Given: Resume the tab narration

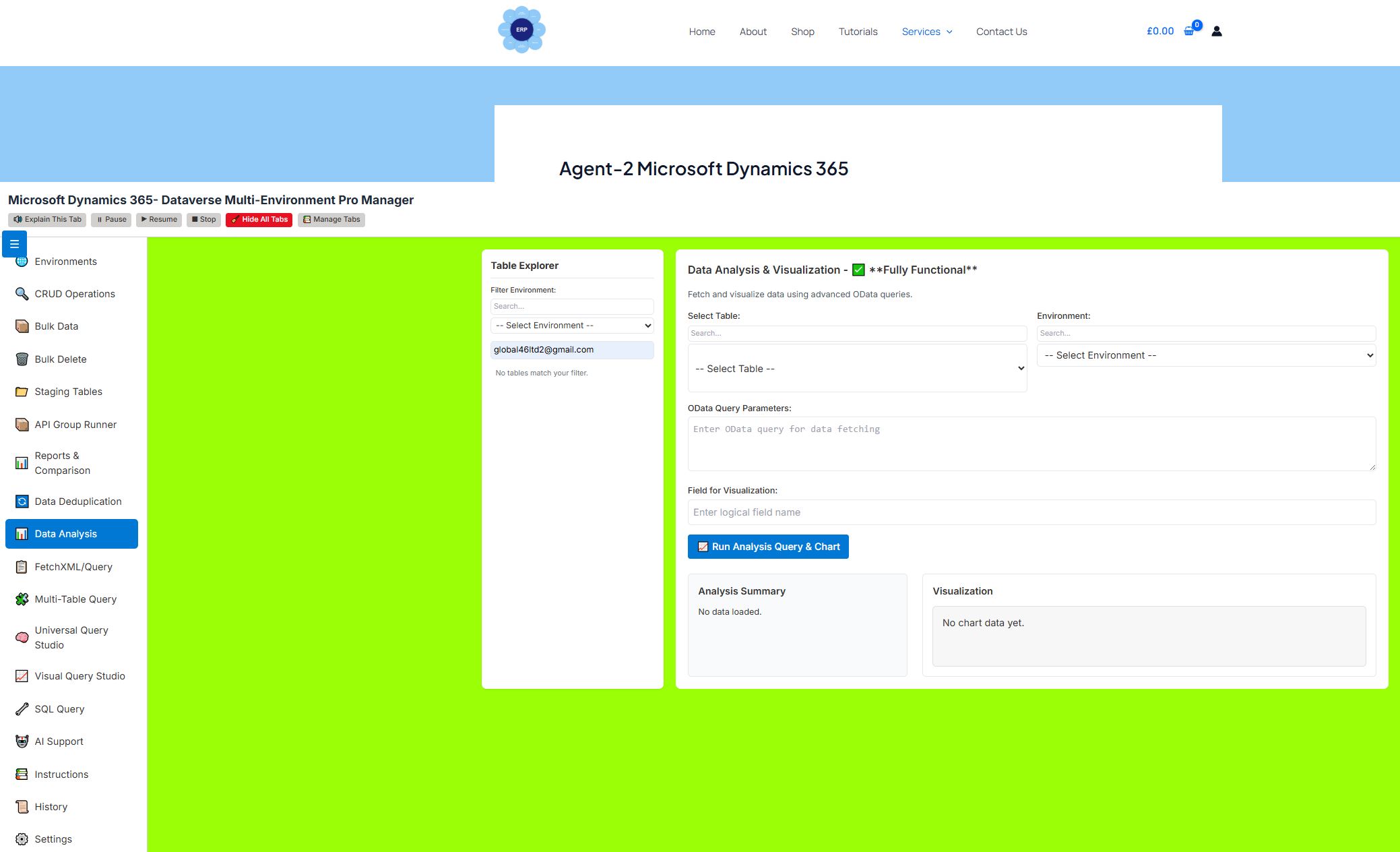Looking at the screenshot, I should coord(158,219).
